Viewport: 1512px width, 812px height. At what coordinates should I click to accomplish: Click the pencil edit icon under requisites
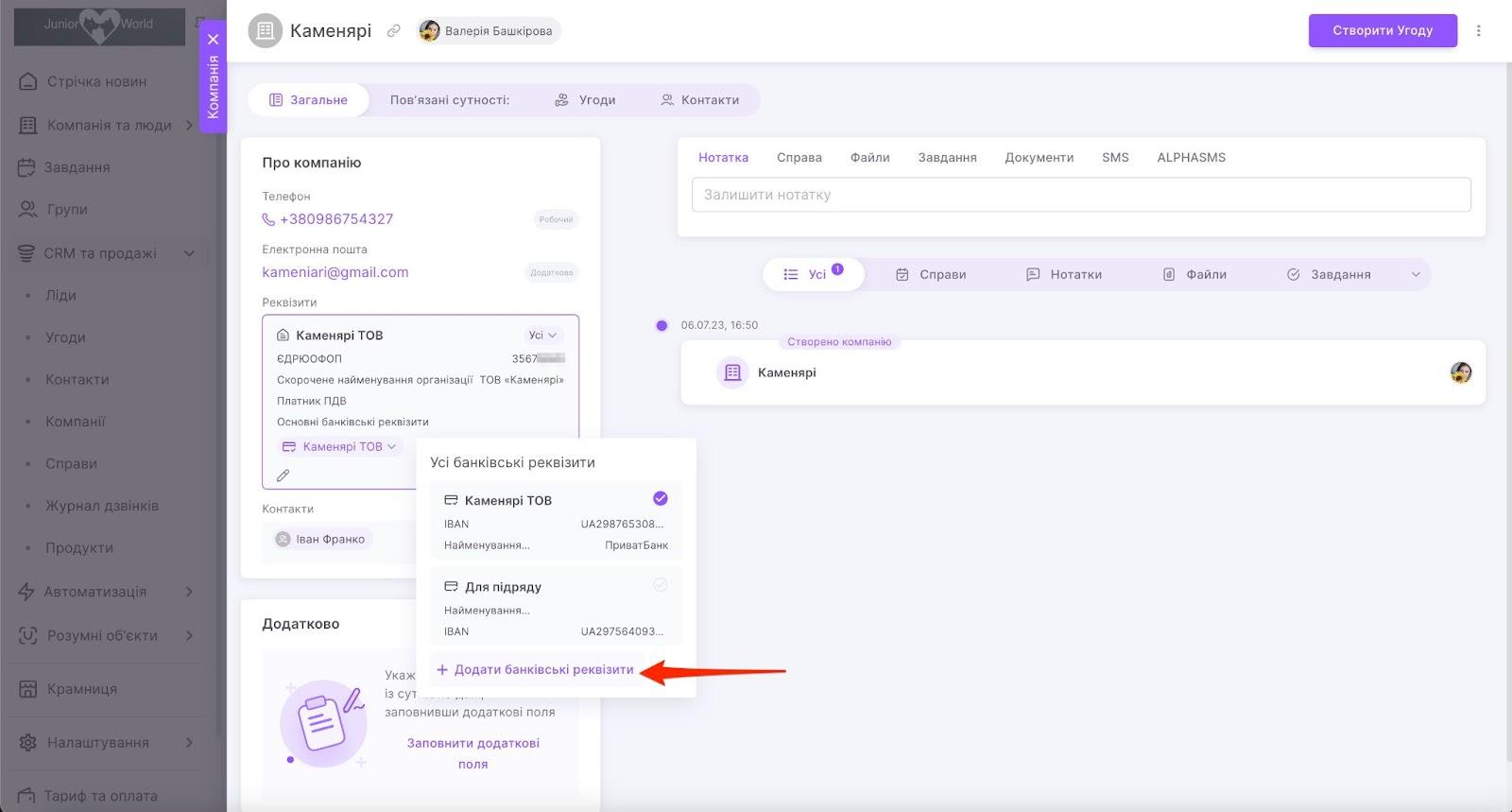click(x=283, y=475)
